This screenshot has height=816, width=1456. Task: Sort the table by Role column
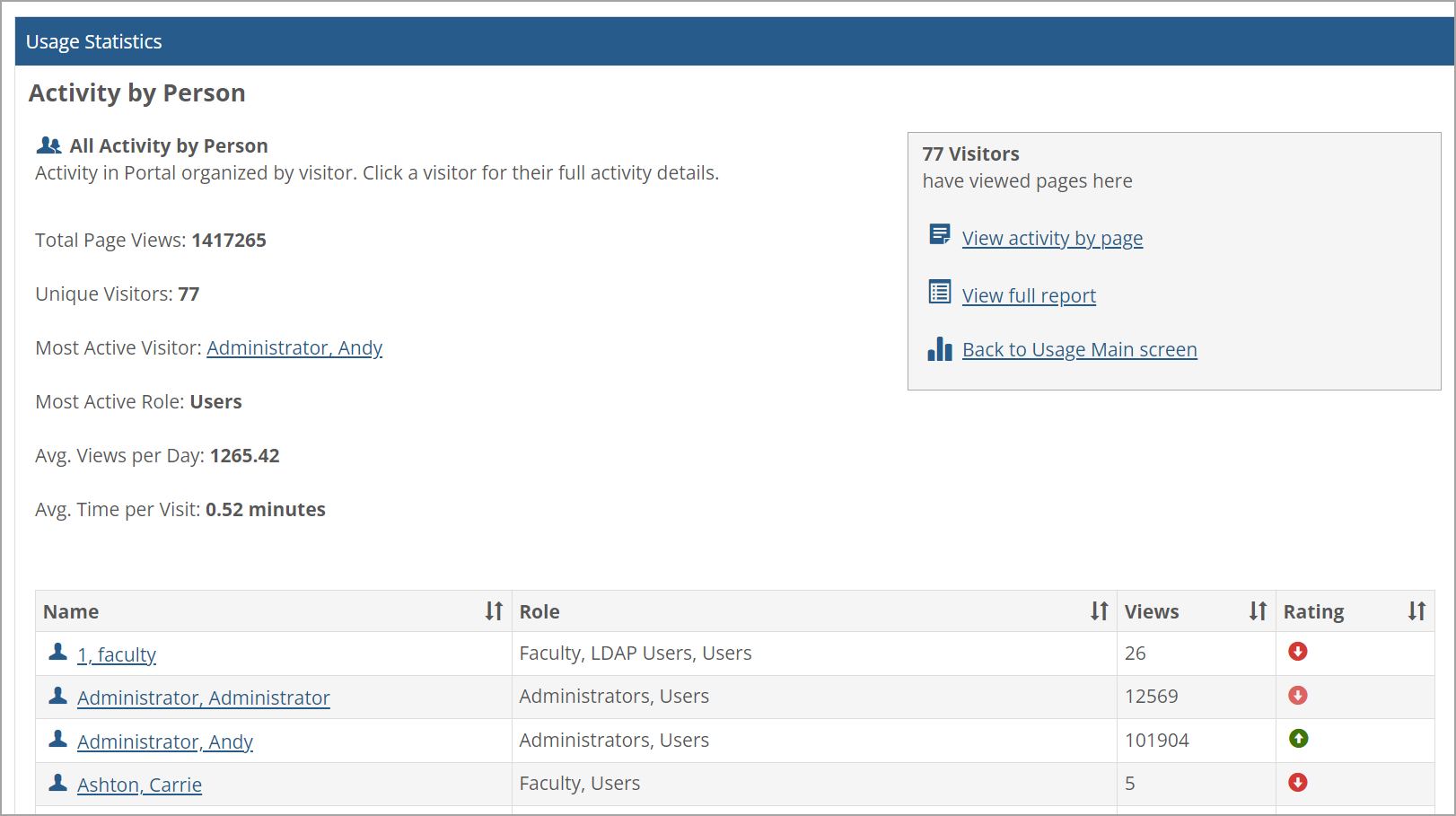pos(1099,610)
